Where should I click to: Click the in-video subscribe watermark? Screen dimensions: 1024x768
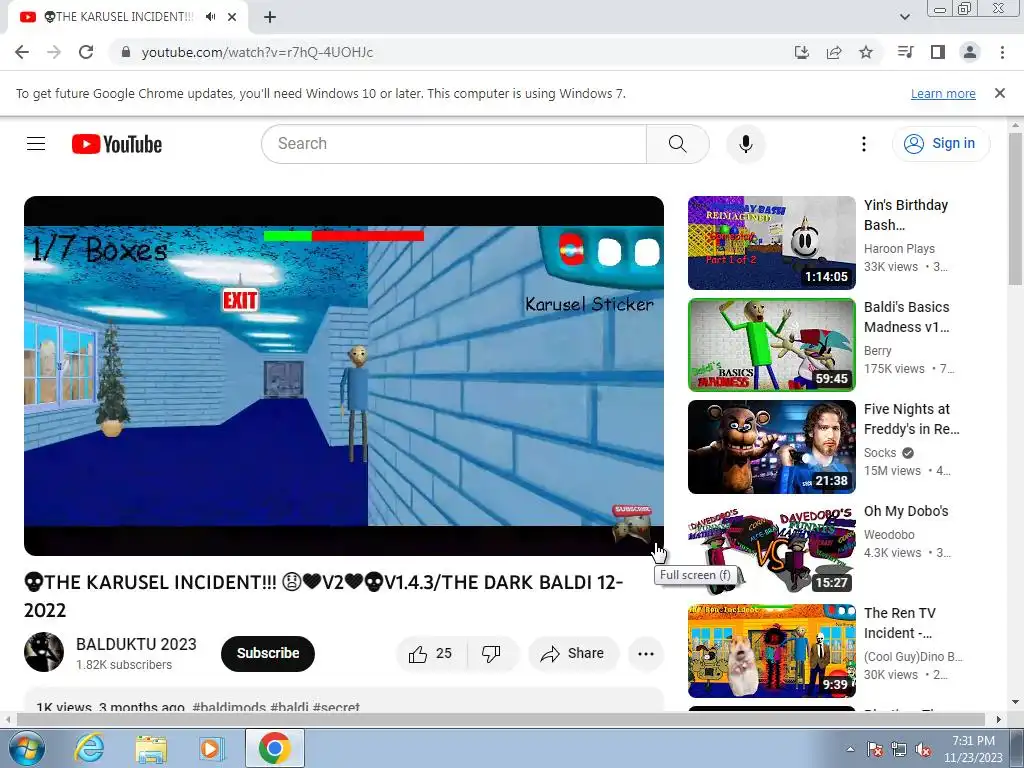click(x=632, y=523)
